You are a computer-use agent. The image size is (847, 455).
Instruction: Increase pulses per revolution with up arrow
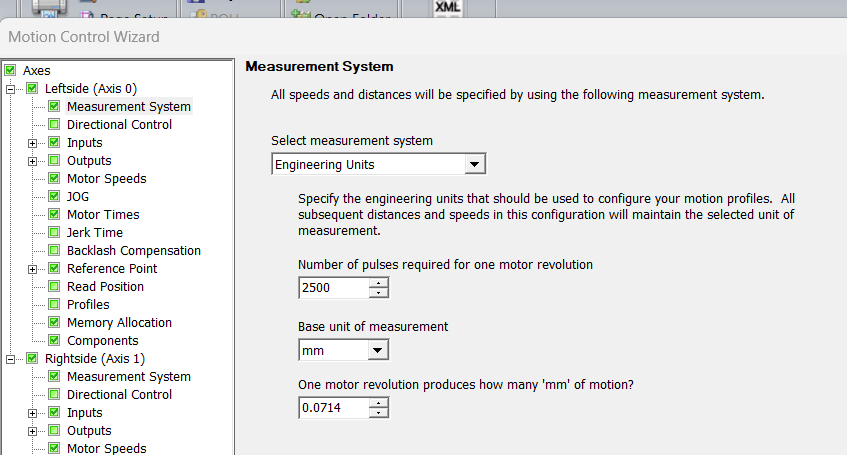coord(378,284)
